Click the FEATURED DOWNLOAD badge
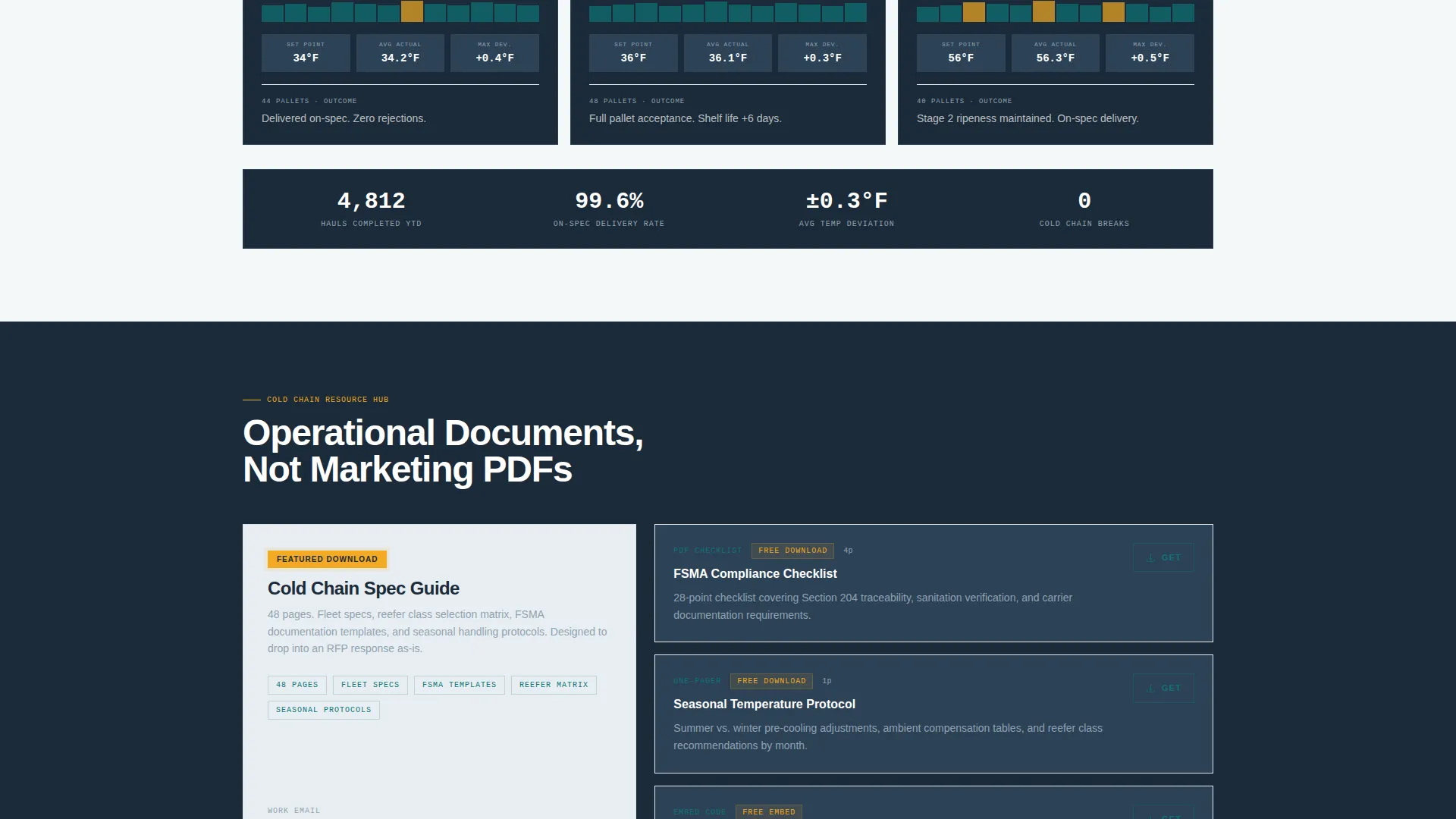 (327, 559)
